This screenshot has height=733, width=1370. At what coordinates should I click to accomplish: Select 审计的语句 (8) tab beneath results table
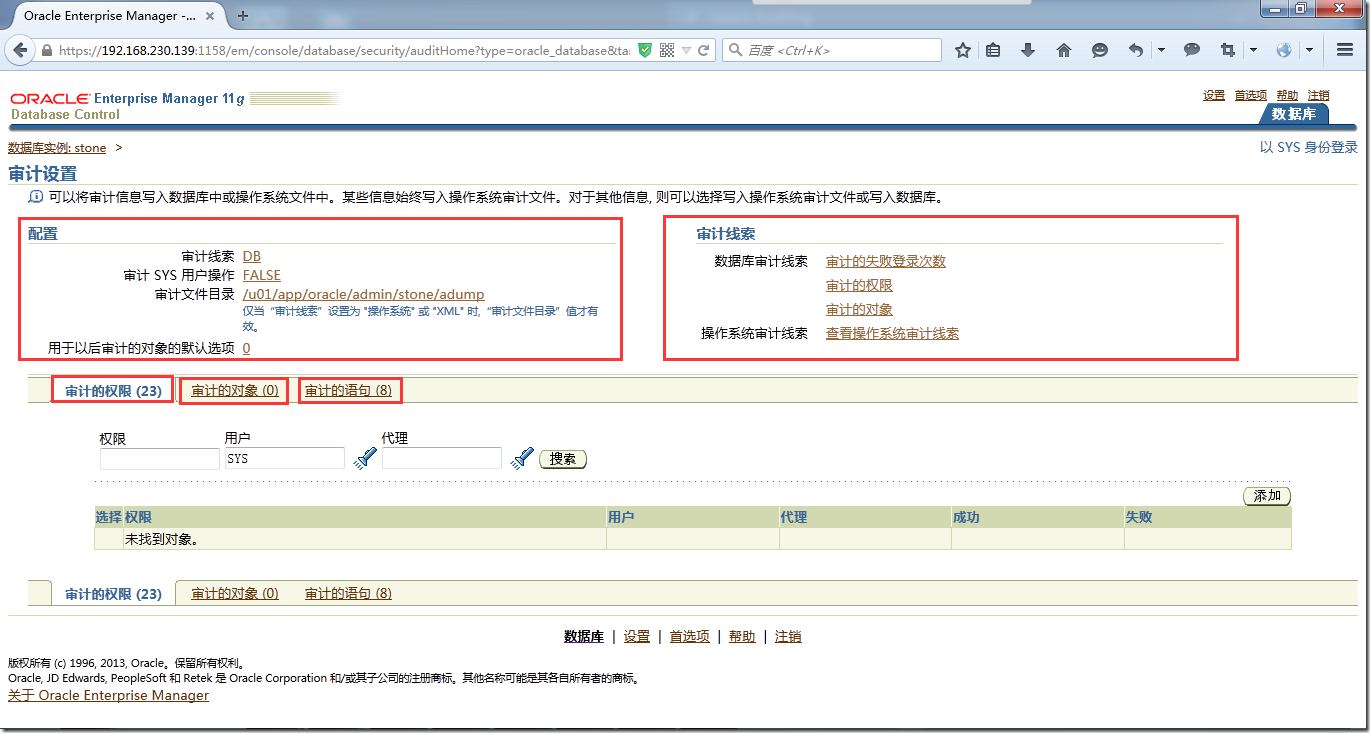348,593
